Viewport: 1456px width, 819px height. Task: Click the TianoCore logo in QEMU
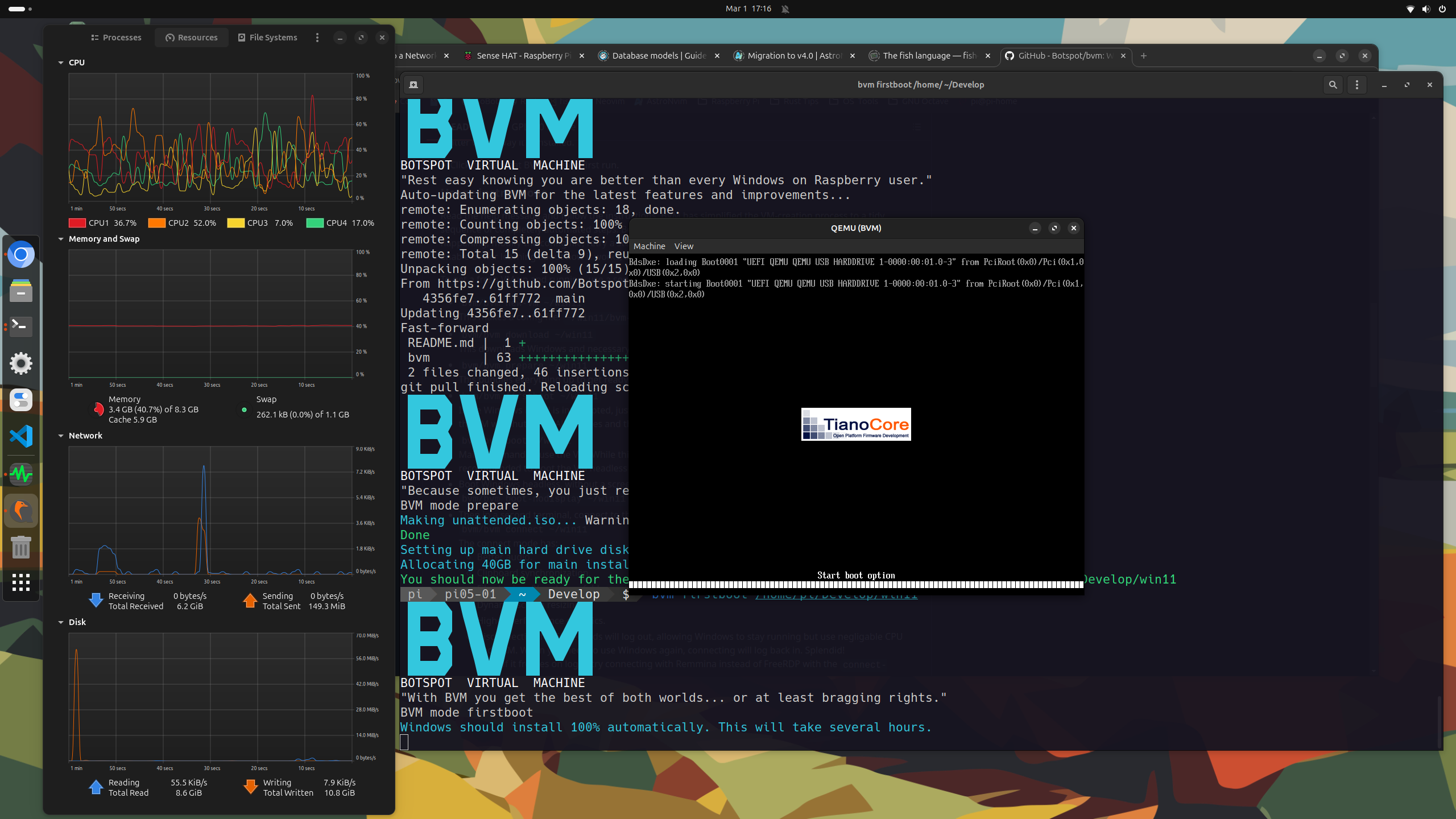pyautogui.click(x=856, y=424)
